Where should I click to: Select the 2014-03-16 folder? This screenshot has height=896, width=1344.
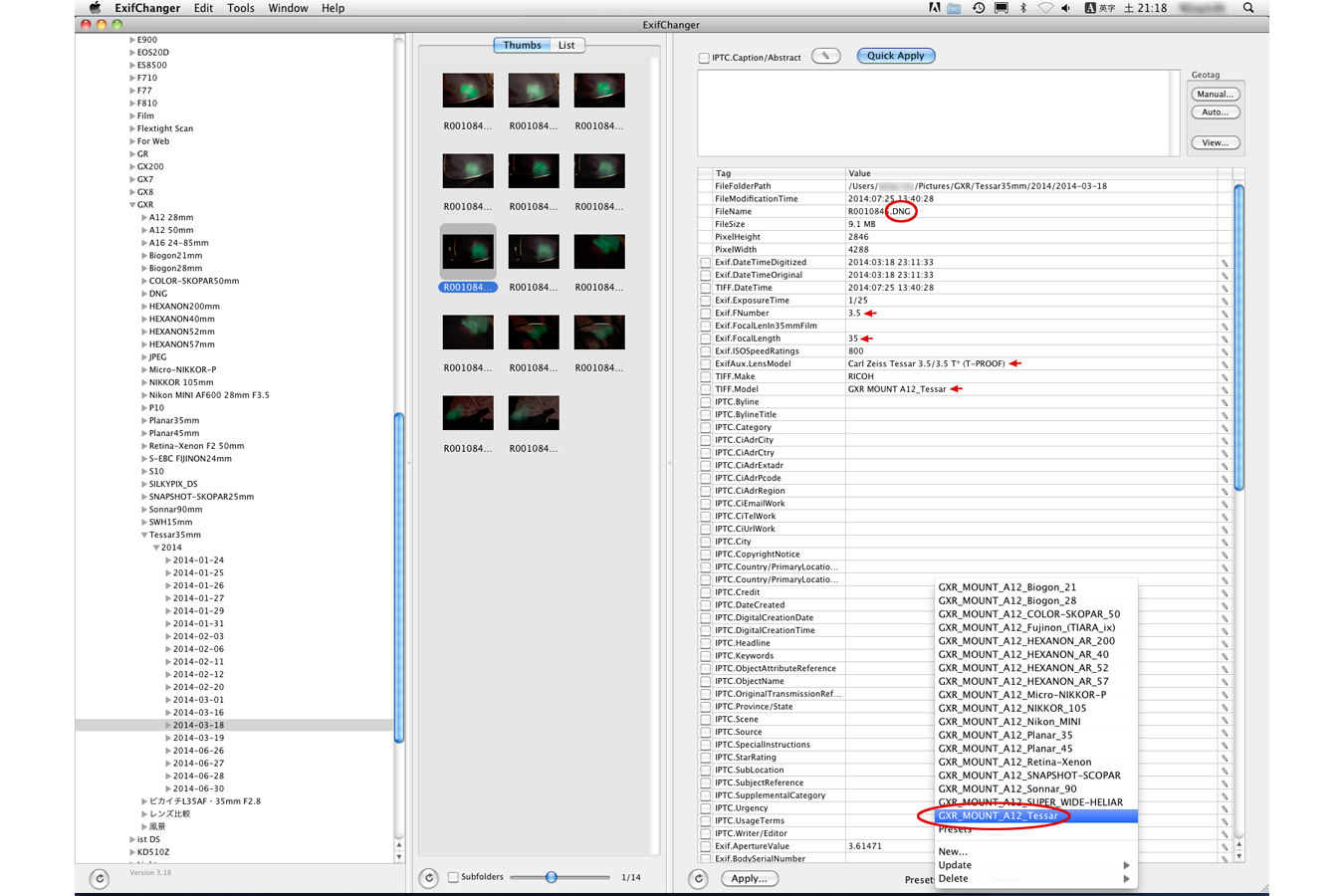coord(198,713)
